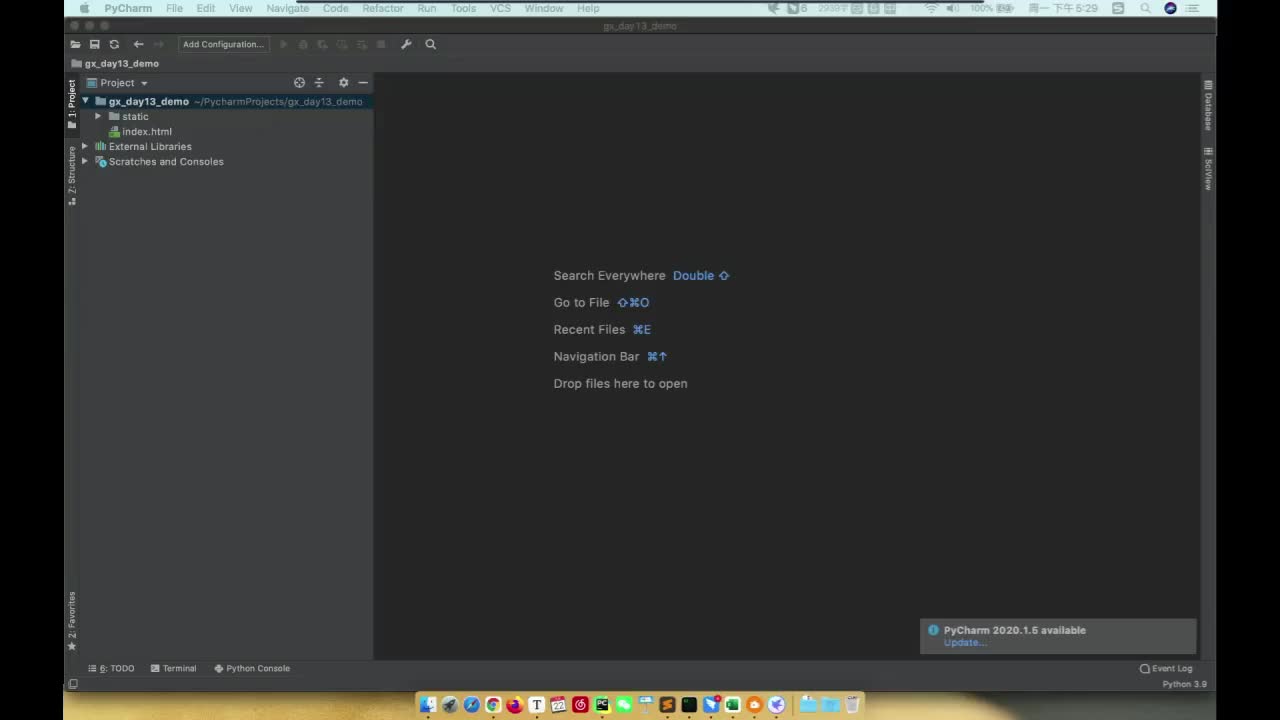
Task: Open Typora T icon in the dock
Action: tap(536, 705)
